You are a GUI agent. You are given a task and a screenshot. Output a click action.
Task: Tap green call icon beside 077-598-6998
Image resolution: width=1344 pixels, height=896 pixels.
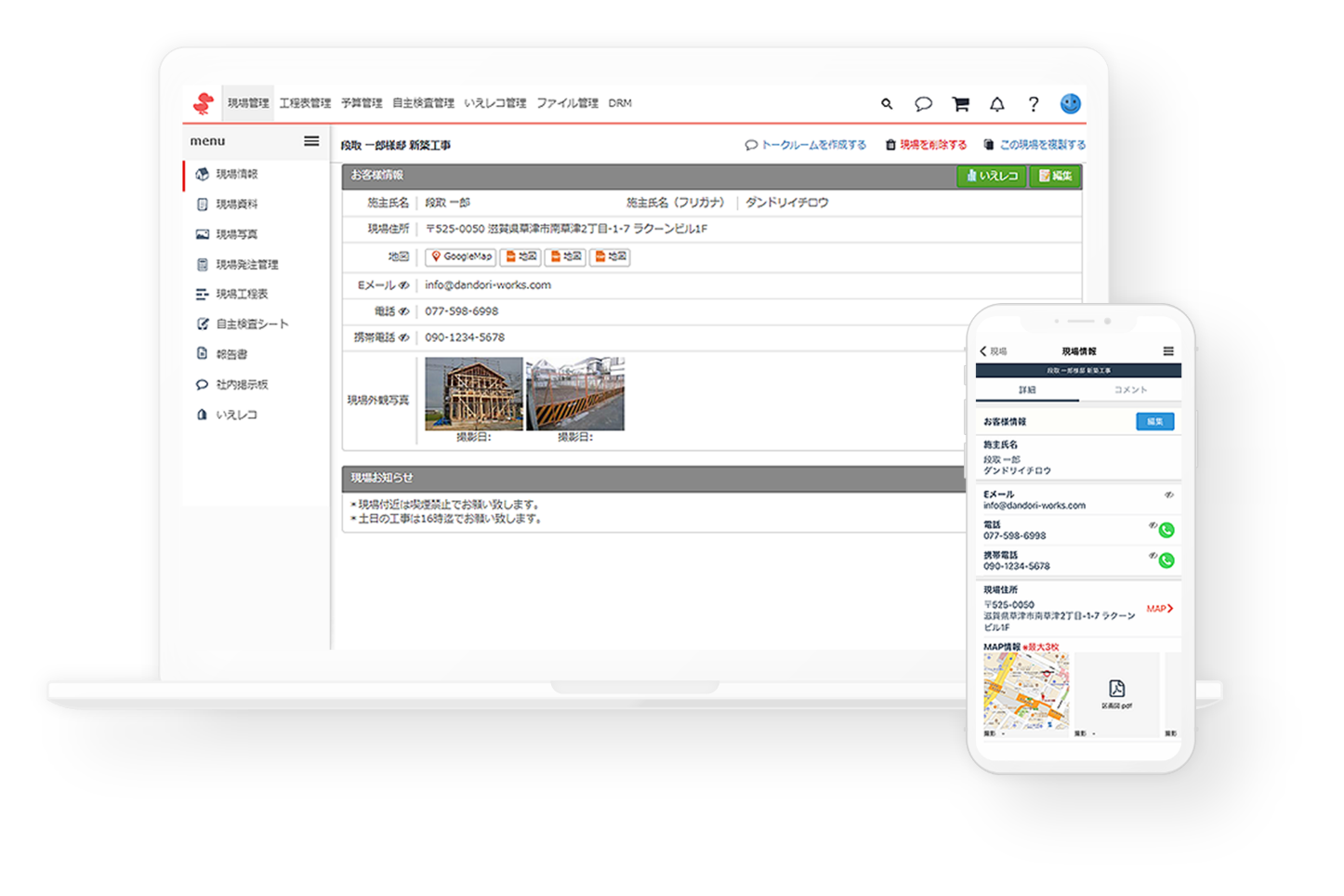coord(1166,531)
